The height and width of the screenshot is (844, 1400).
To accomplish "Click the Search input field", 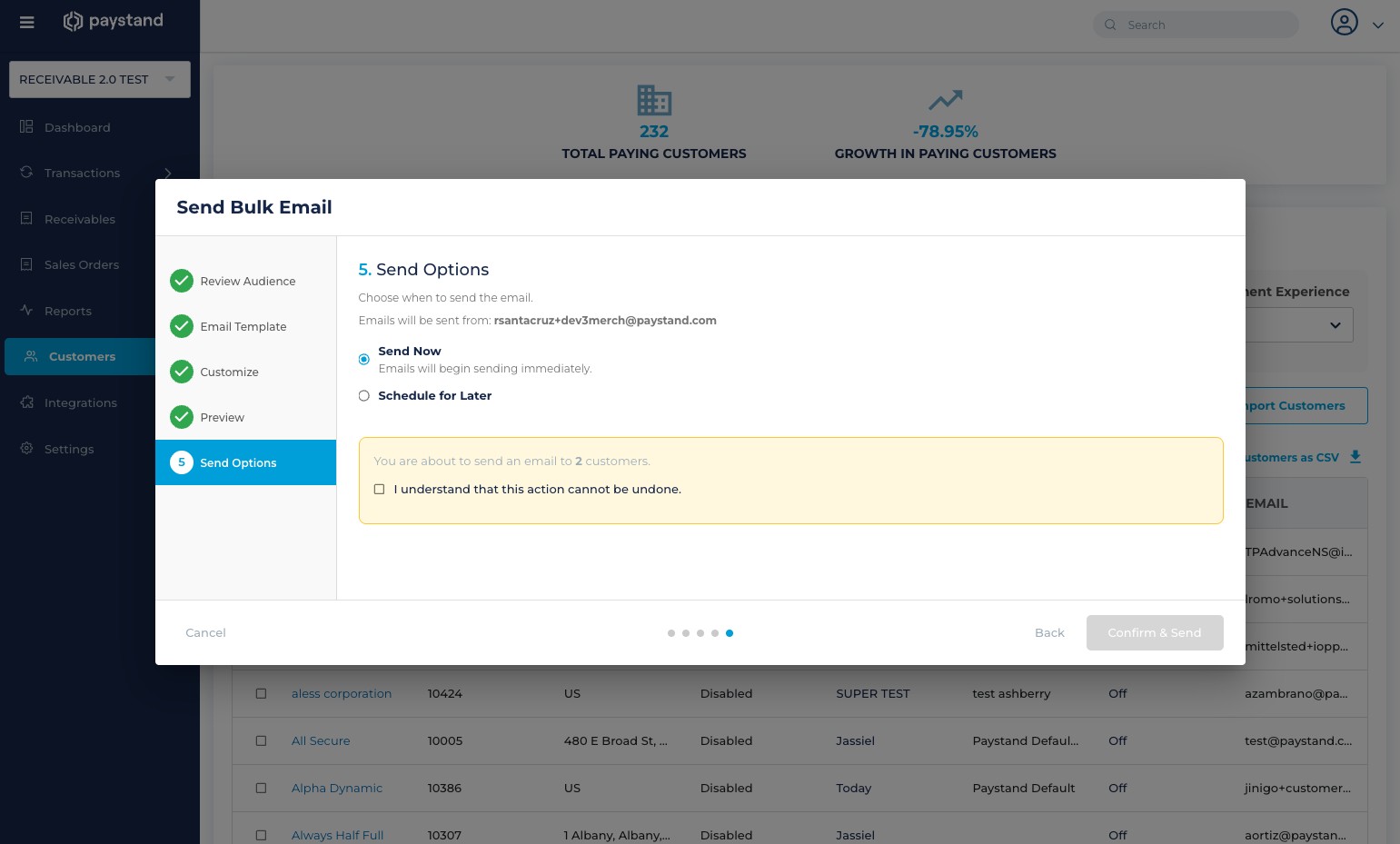I will tap(1196, 25).
